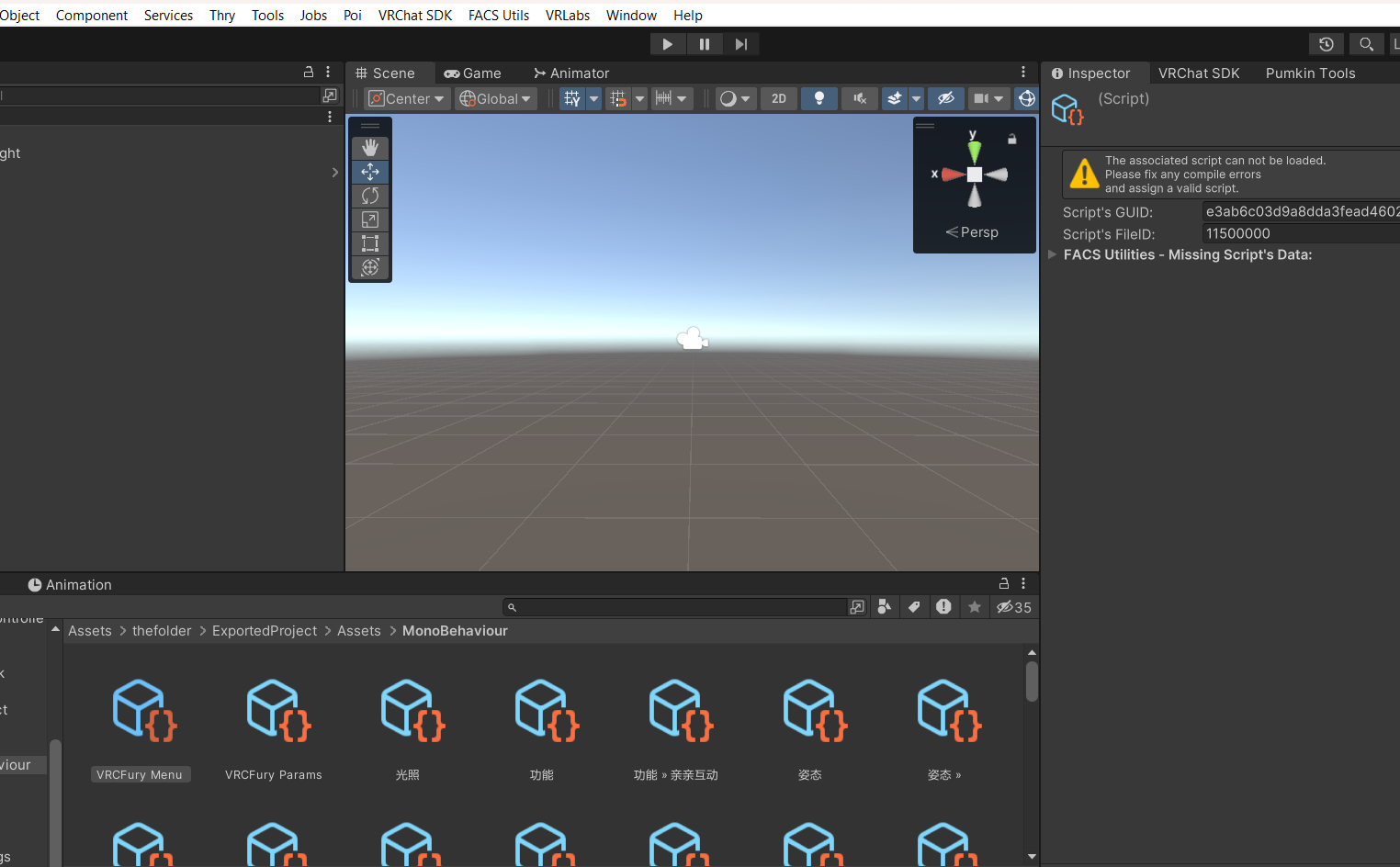Open search by label filter

pos(914,607)
